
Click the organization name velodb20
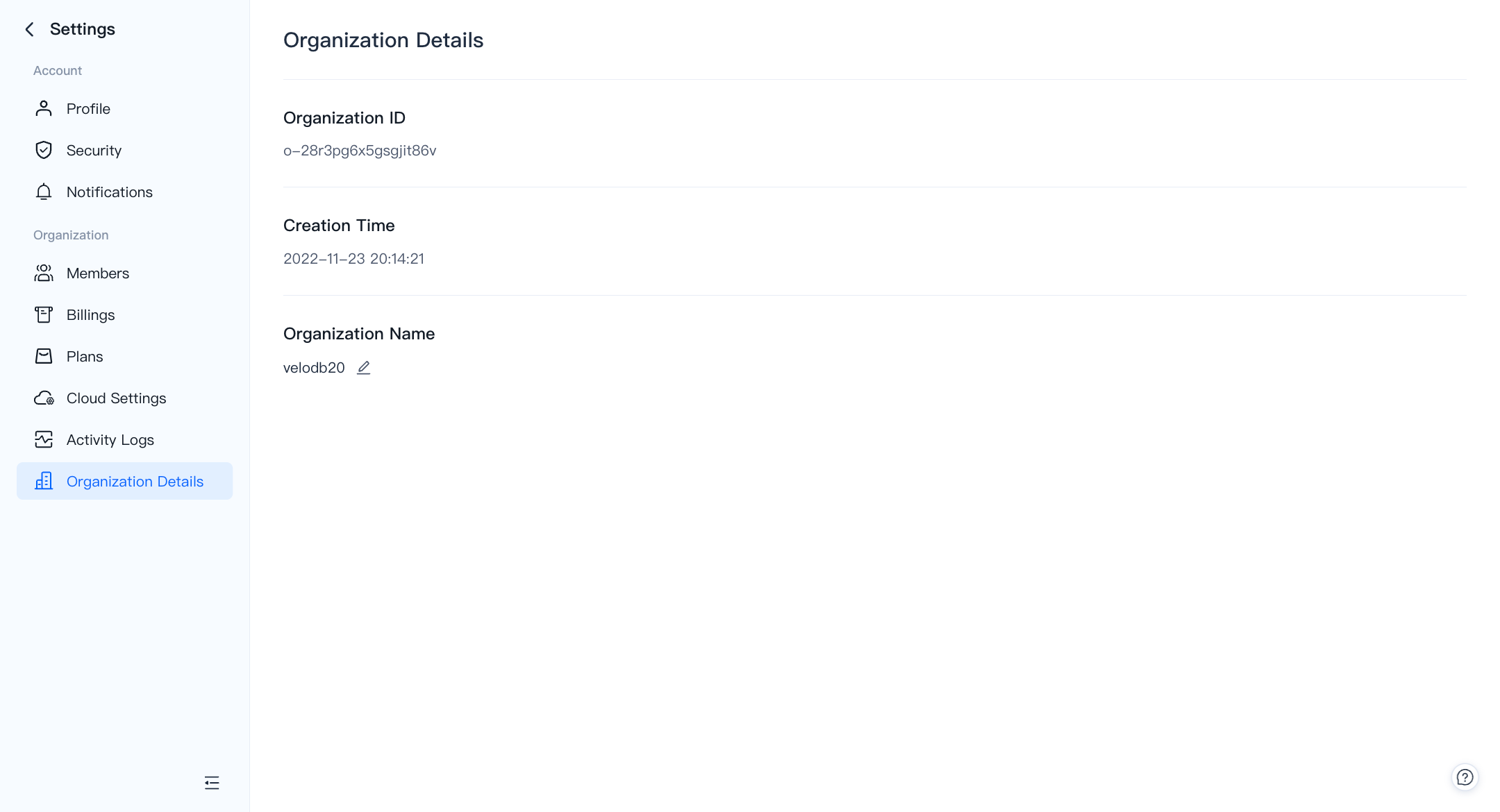[313, 367]
